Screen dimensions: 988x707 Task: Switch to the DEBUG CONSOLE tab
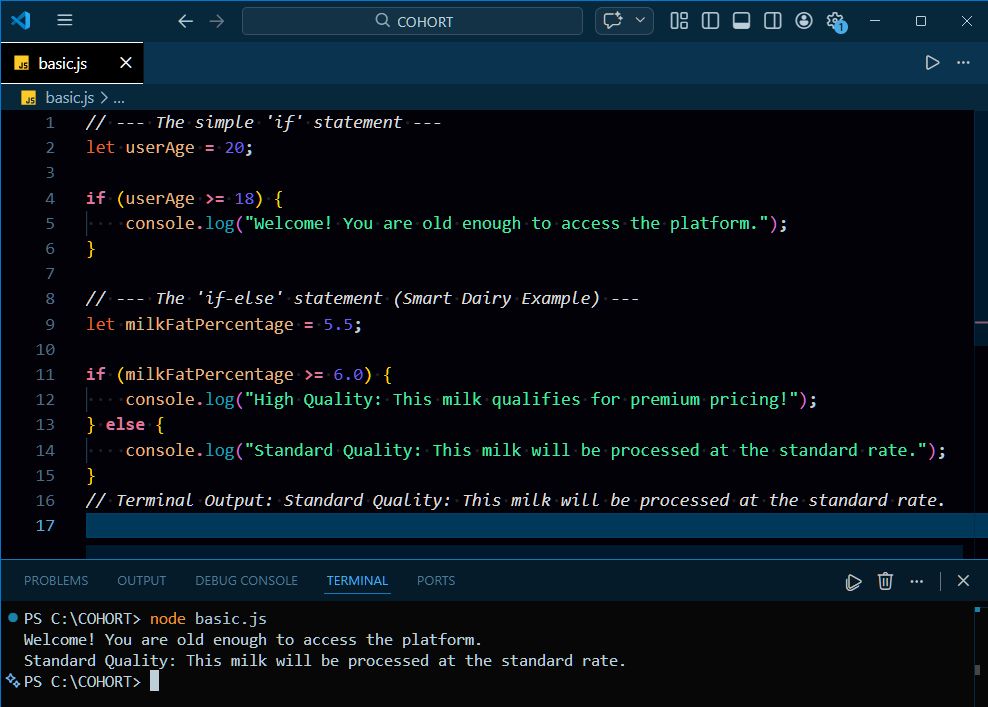click(246, 580)
